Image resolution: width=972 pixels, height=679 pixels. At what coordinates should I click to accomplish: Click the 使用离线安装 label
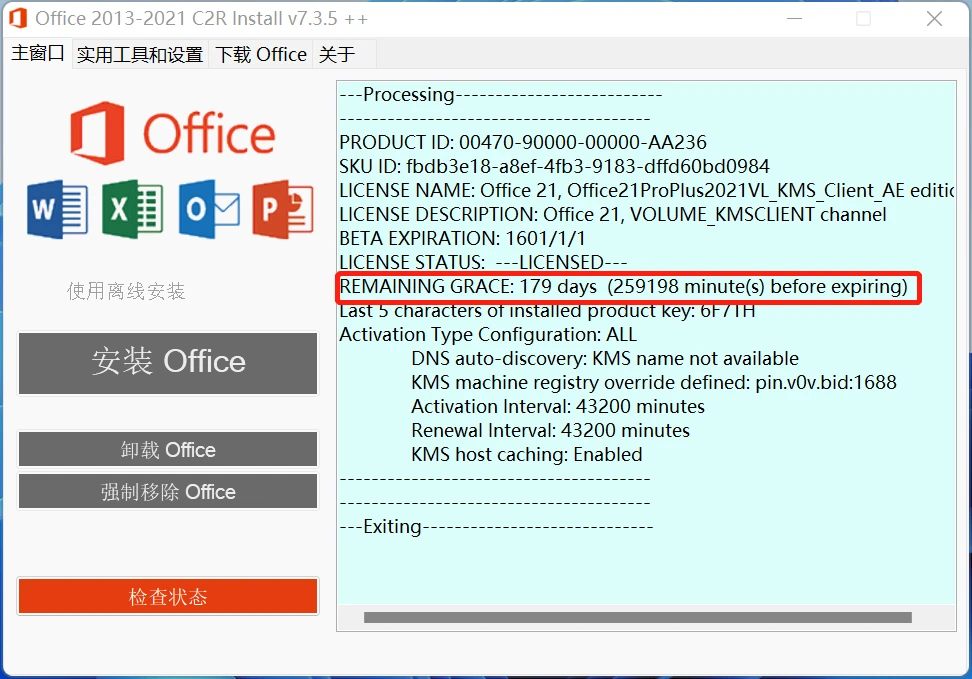(x=126, y=291)
